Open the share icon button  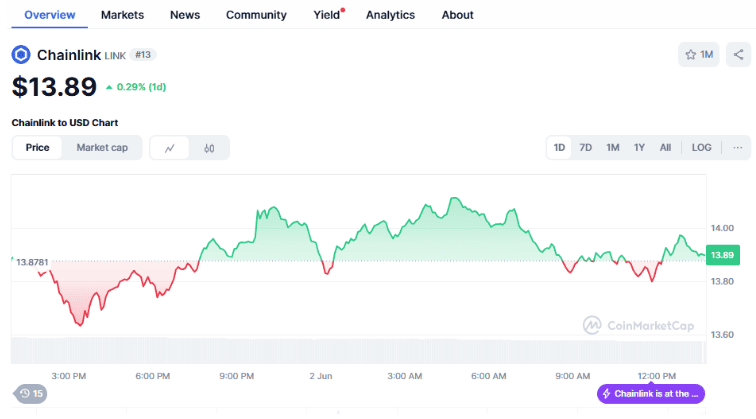[738, 54]
